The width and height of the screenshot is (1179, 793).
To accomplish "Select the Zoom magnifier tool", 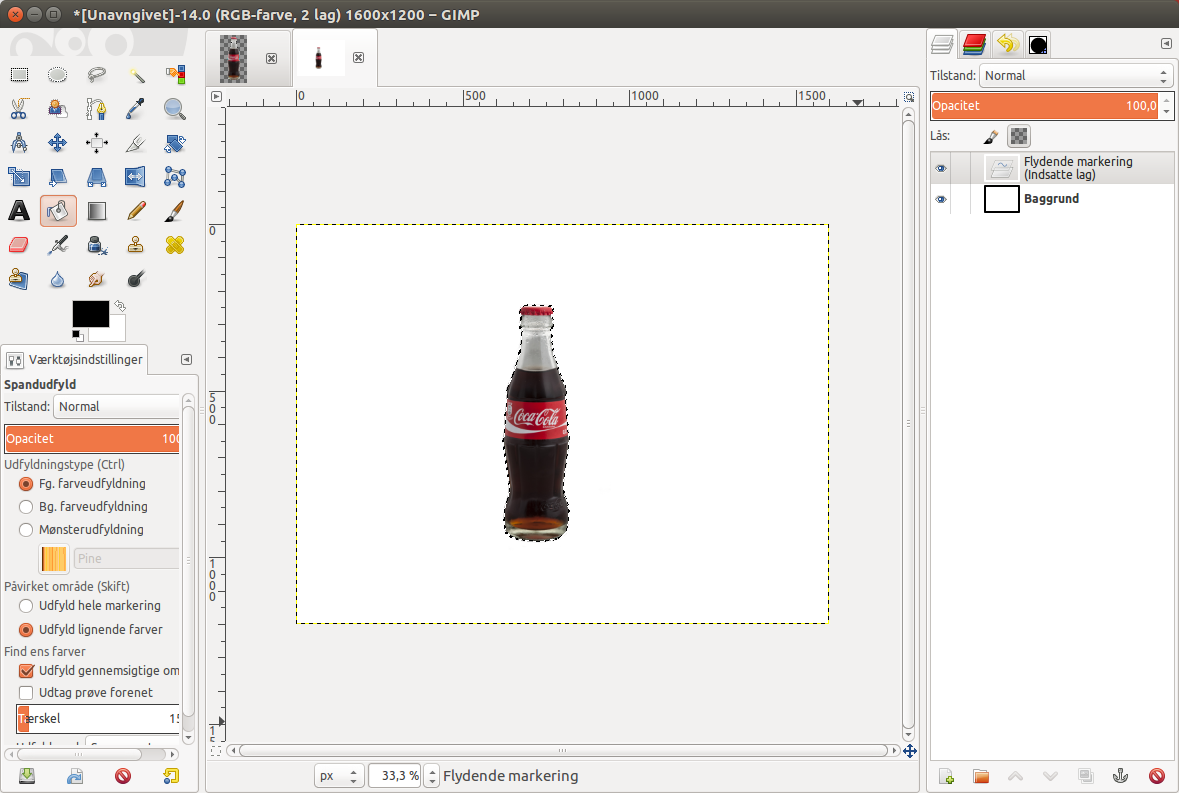I will (175, 109).
